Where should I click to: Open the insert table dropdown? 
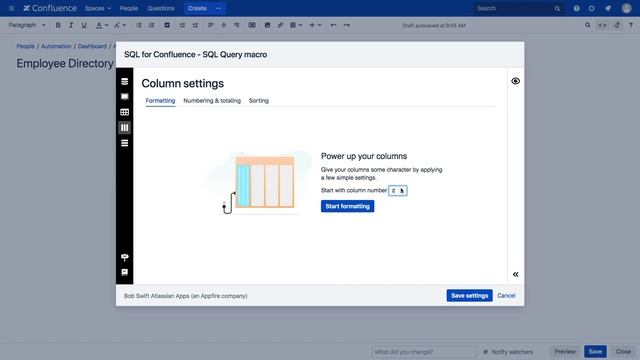pos(296,25)
